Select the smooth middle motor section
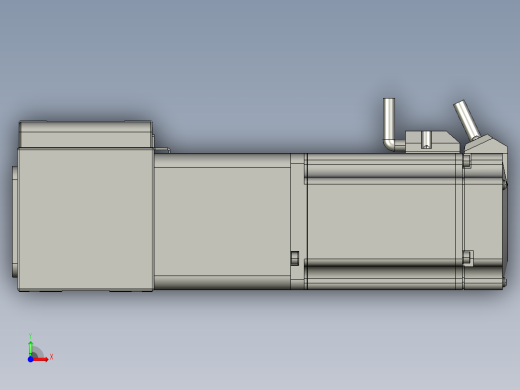This screenshot has width=520, height=390. [x=222, y=221]
